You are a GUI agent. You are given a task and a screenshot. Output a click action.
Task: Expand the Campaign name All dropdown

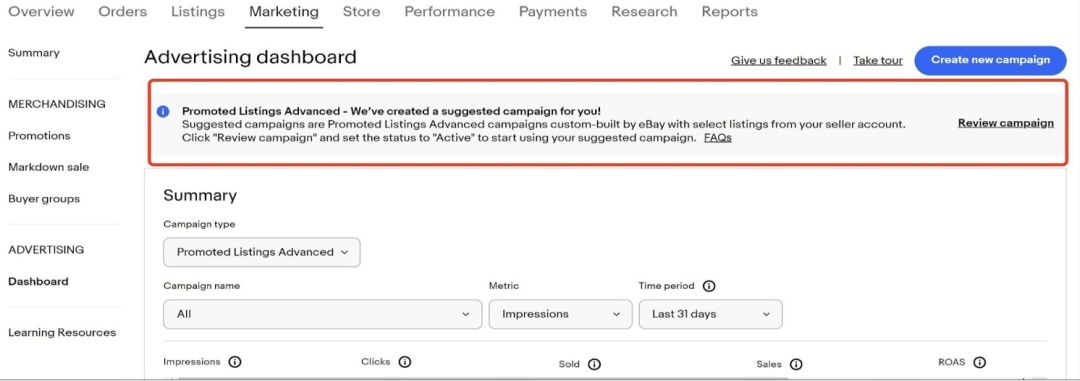point(322,314)
